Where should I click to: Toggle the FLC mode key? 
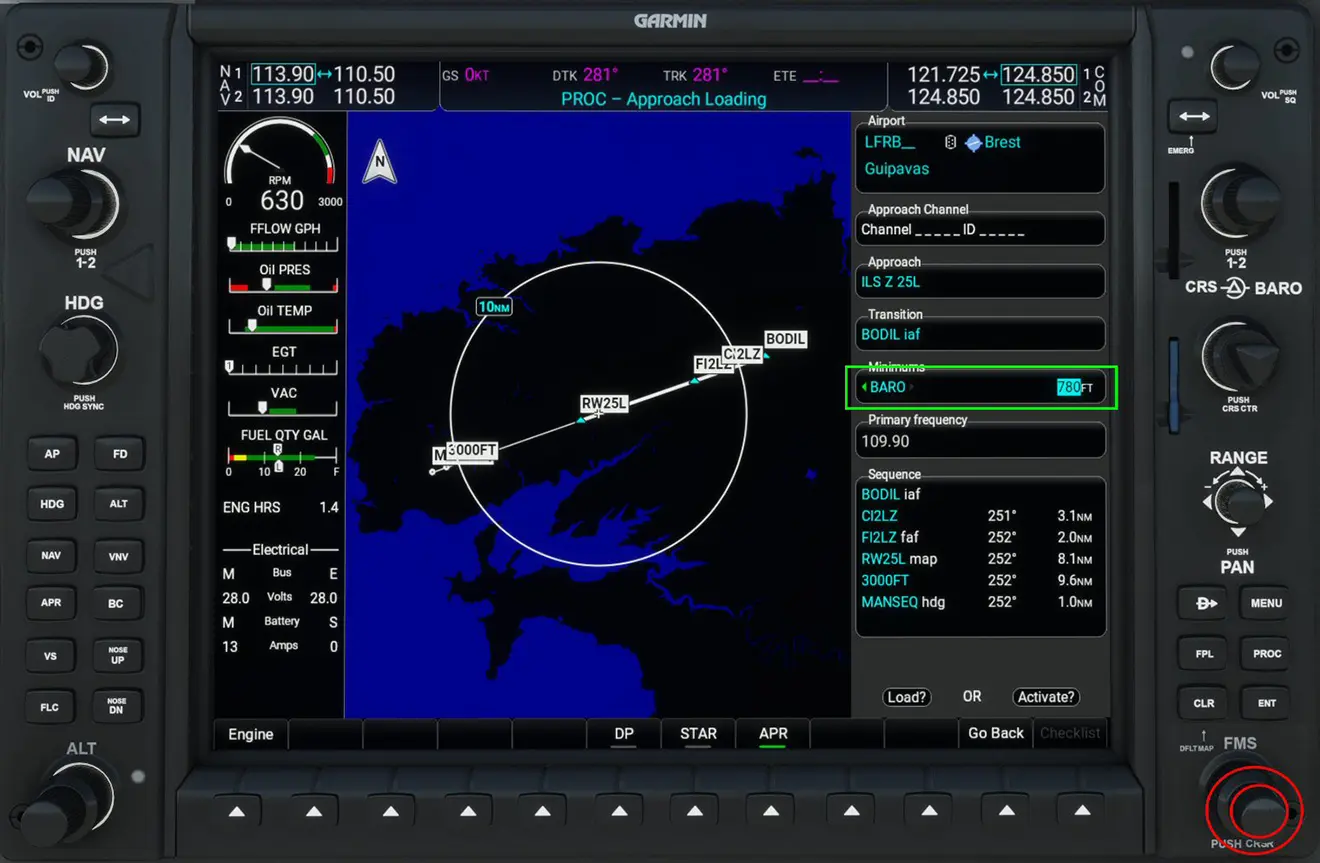point(50,707)
